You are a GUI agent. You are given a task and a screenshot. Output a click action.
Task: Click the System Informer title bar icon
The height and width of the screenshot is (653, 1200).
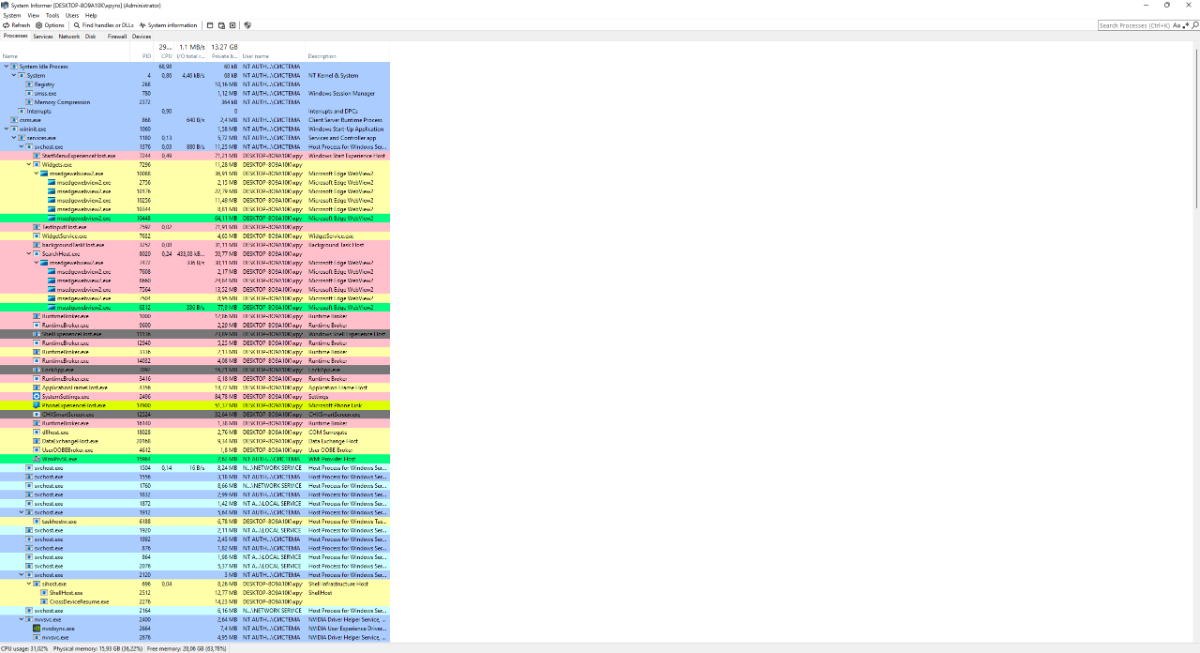pos(5,5)
